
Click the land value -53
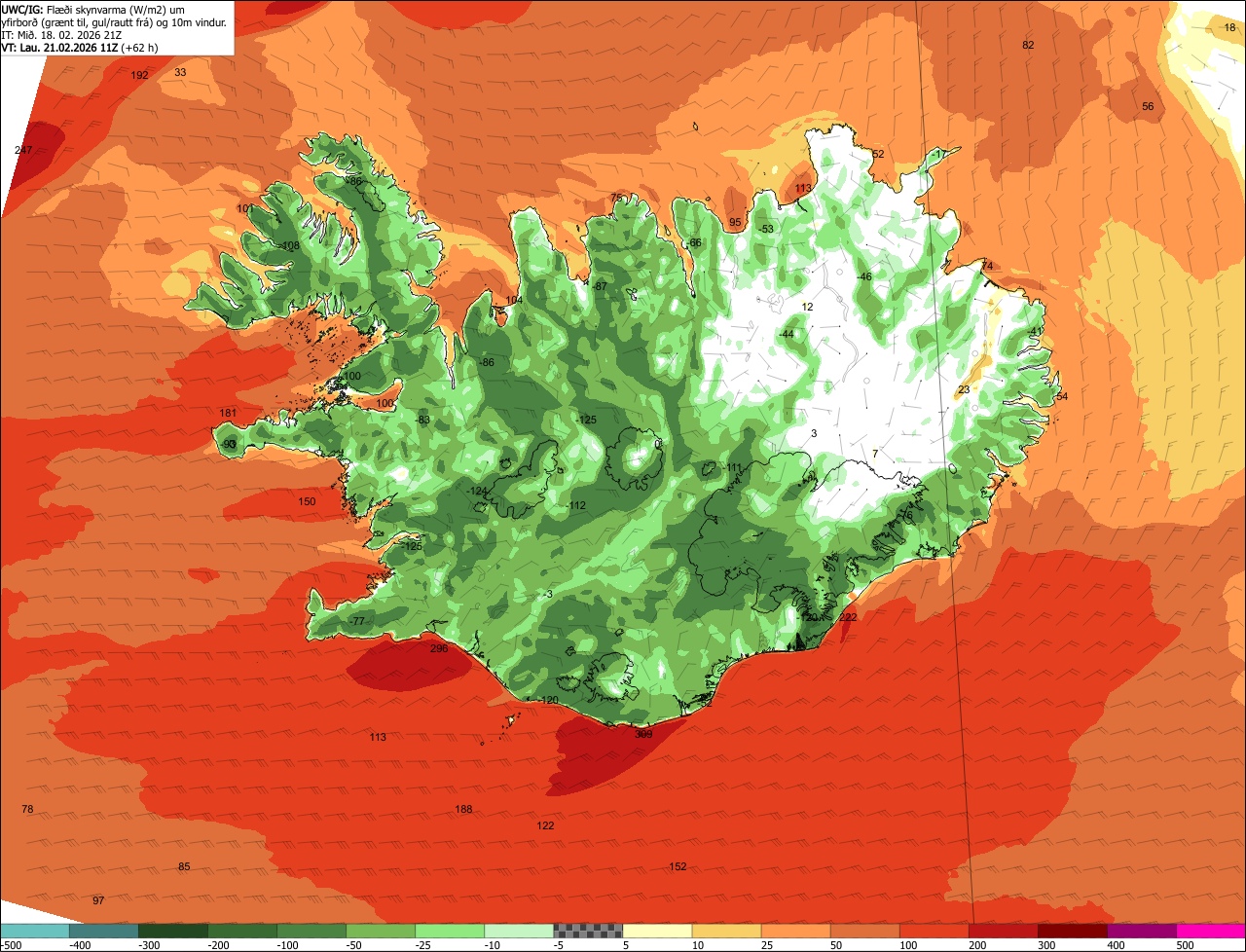766,229
